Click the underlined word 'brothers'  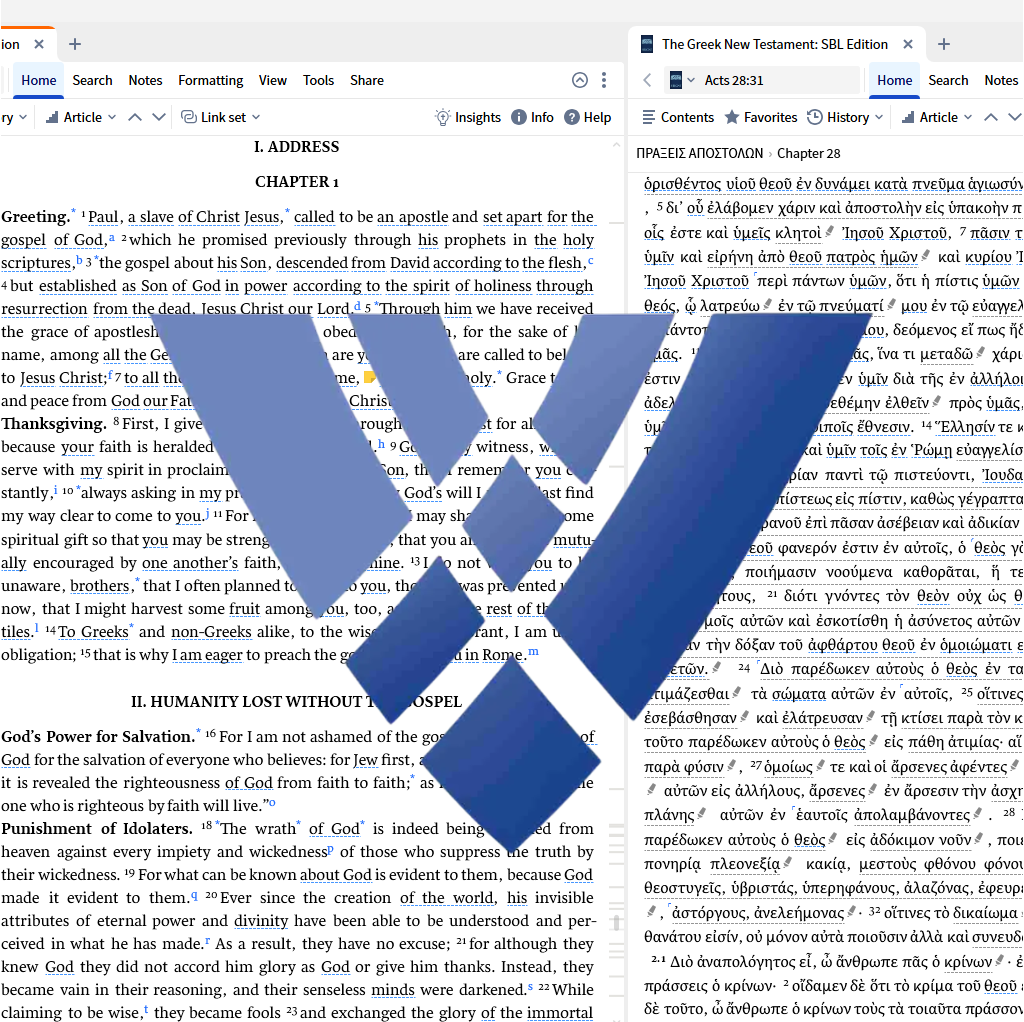(100, 586)
